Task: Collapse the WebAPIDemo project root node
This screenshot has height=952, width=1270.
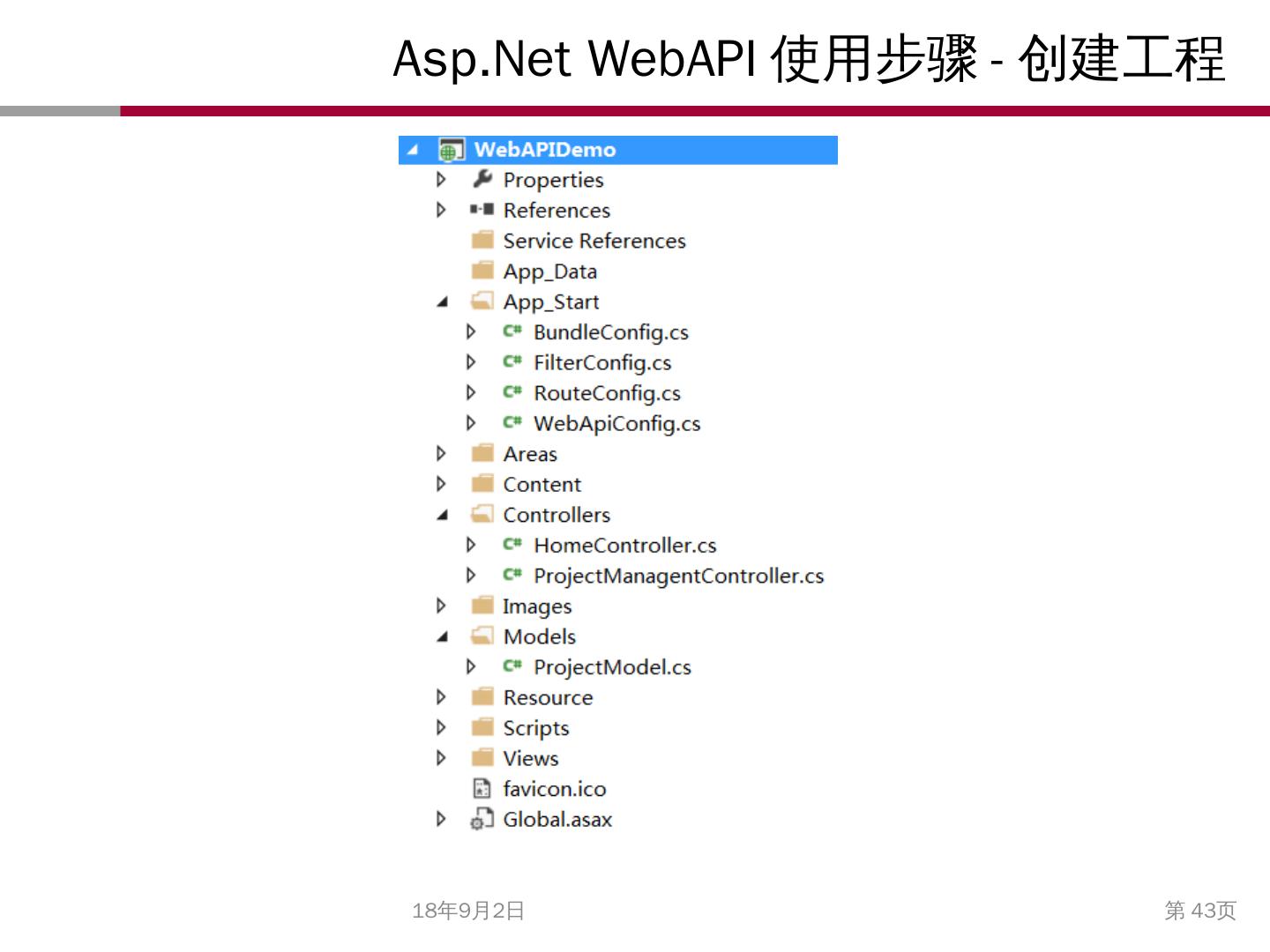Action: click(412, 151)
